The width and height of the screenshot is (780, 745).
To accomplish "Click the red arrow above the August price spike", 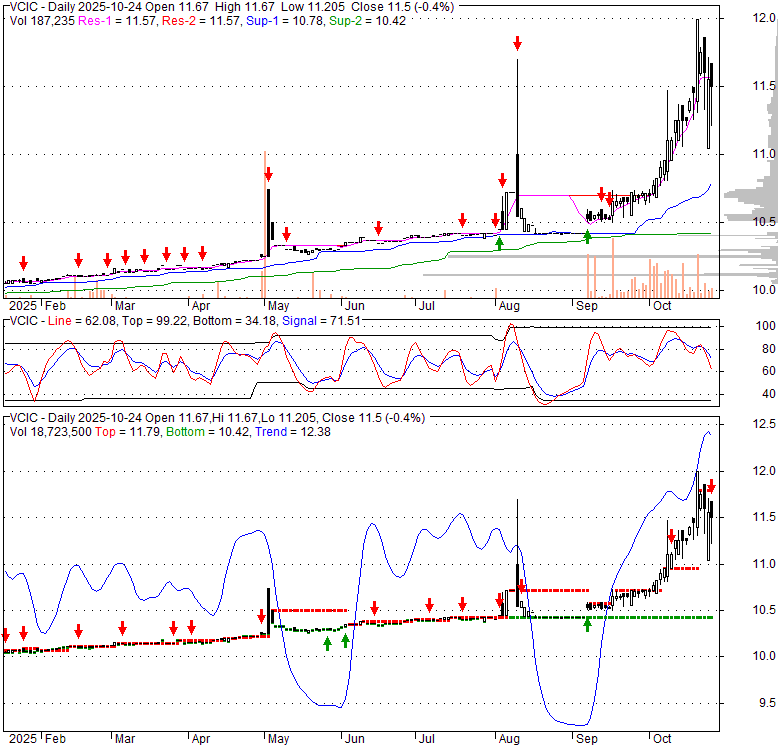I will tap(517, 43).
